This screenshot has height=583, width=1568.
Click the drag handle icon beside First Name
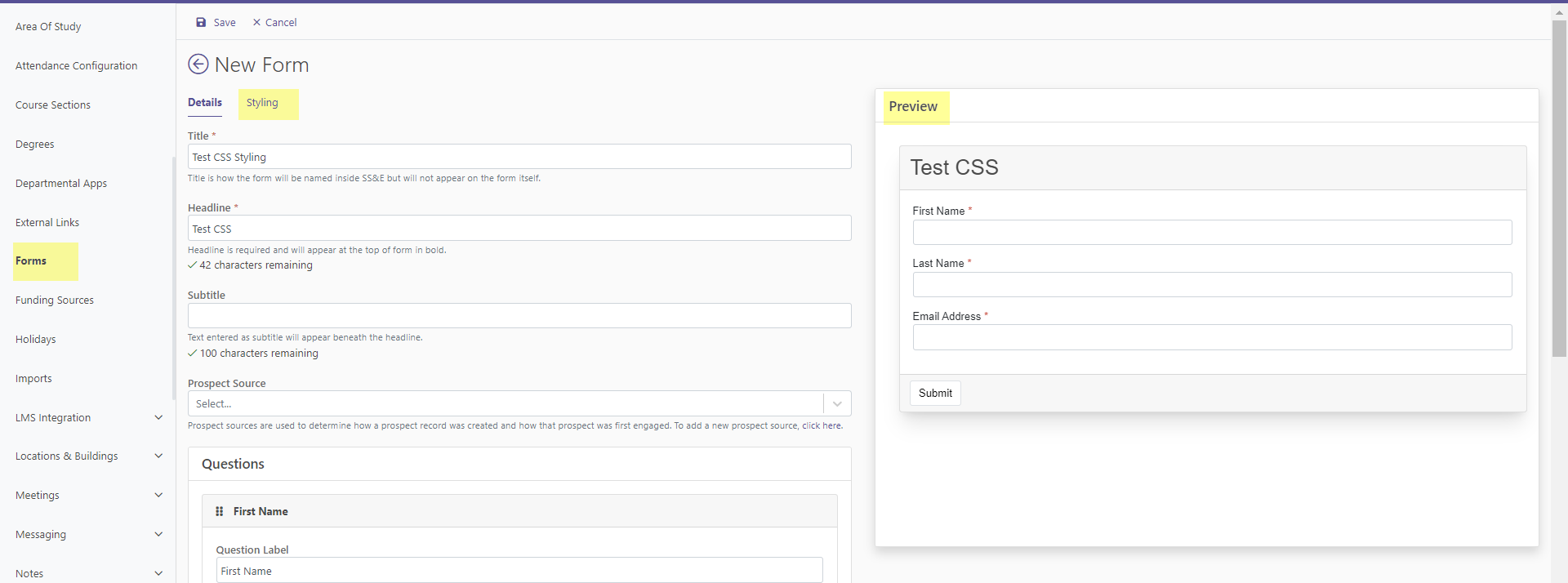tap(219, 511)
